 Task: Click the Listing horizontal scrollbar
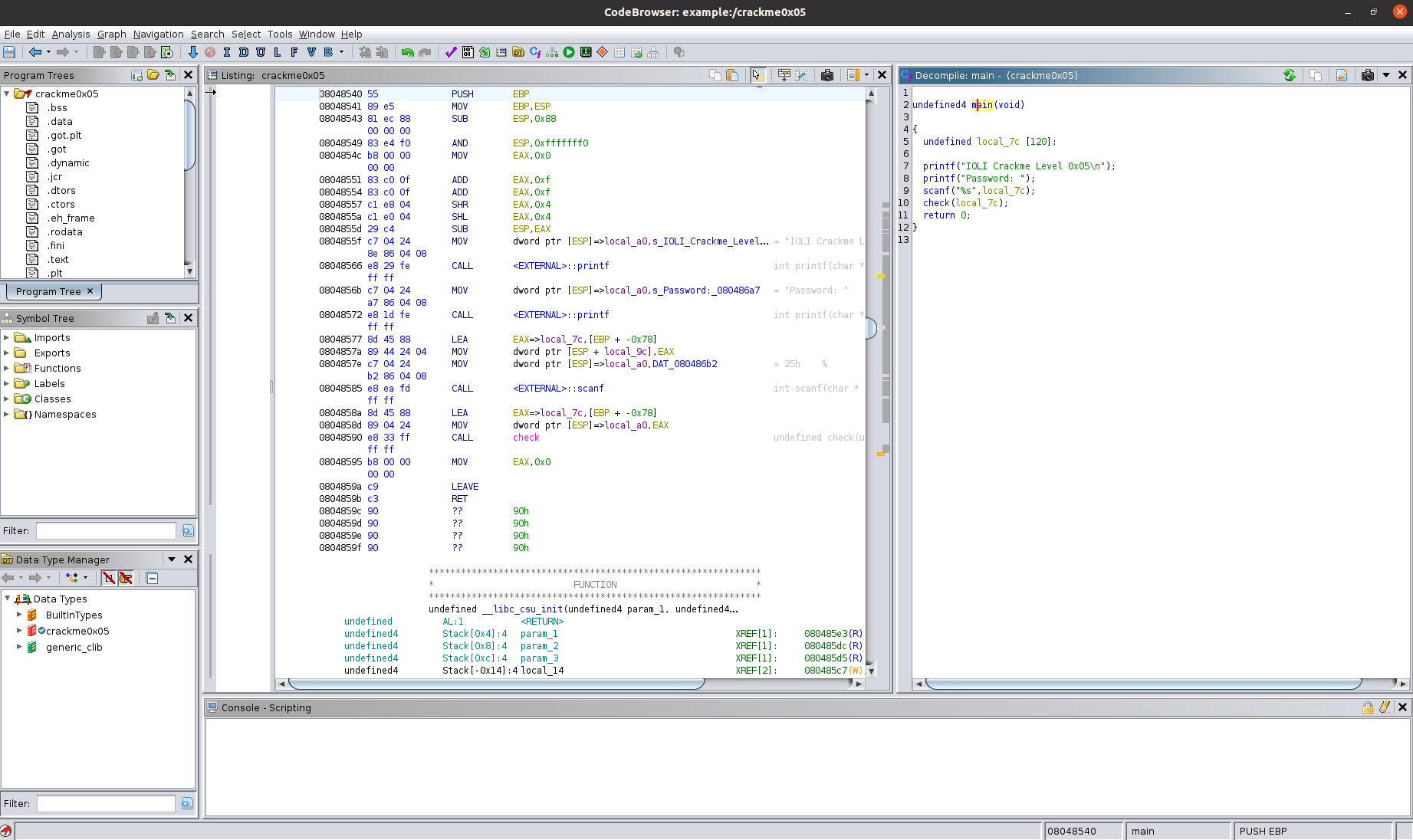pos(571,684)
